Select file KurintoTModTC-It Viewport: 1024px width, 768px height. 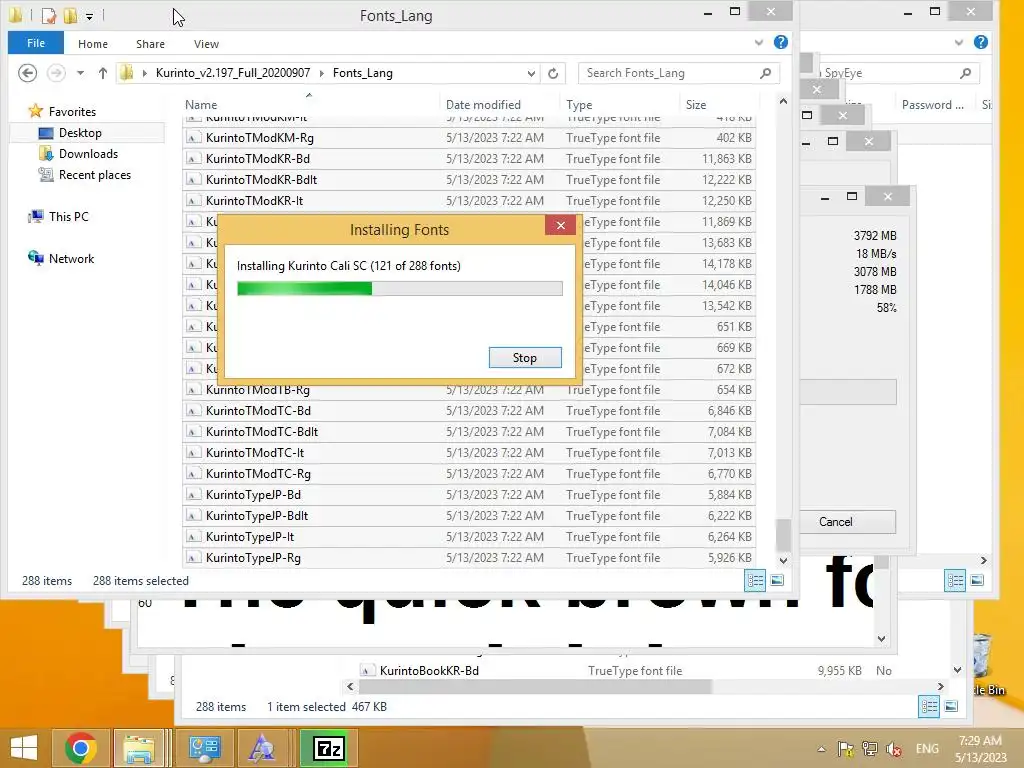click(x=469, y=453)
